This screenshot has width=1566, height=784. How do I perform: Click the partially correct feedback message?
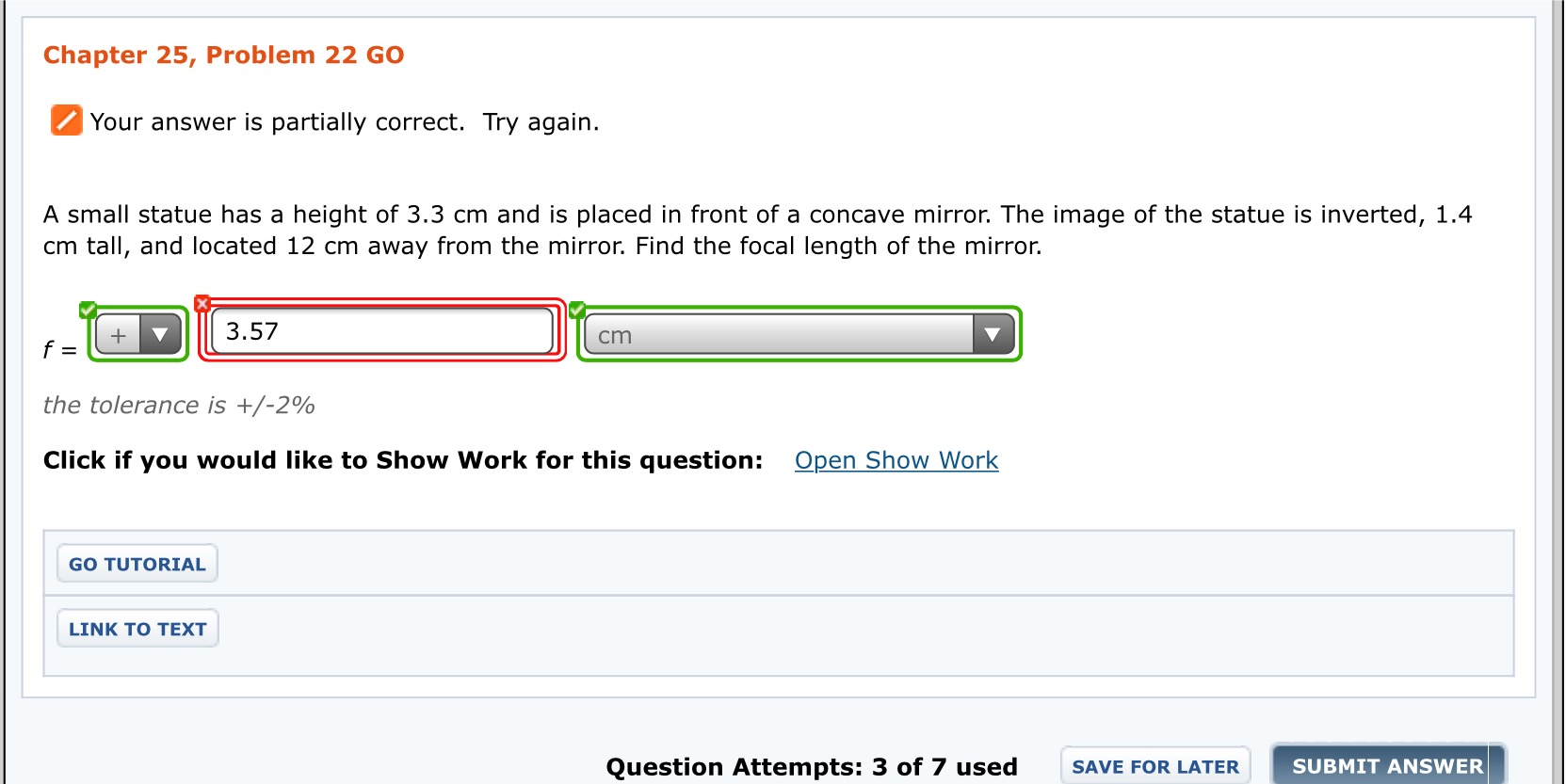[x=344, y=122]
